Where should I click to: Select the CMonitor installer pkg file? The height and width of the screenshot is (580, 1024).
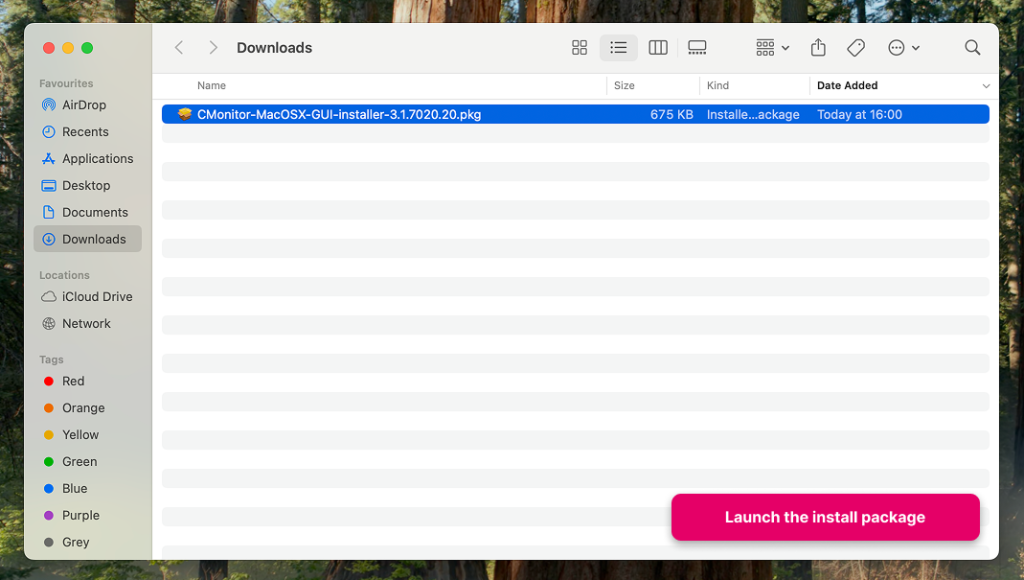575,114
